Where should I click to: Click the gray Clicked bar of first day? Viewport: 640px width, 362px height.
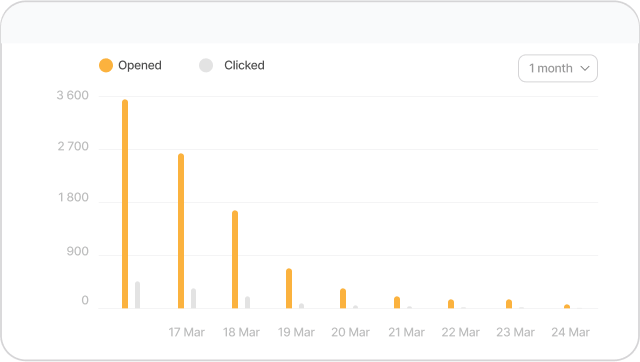pos(138,295)
